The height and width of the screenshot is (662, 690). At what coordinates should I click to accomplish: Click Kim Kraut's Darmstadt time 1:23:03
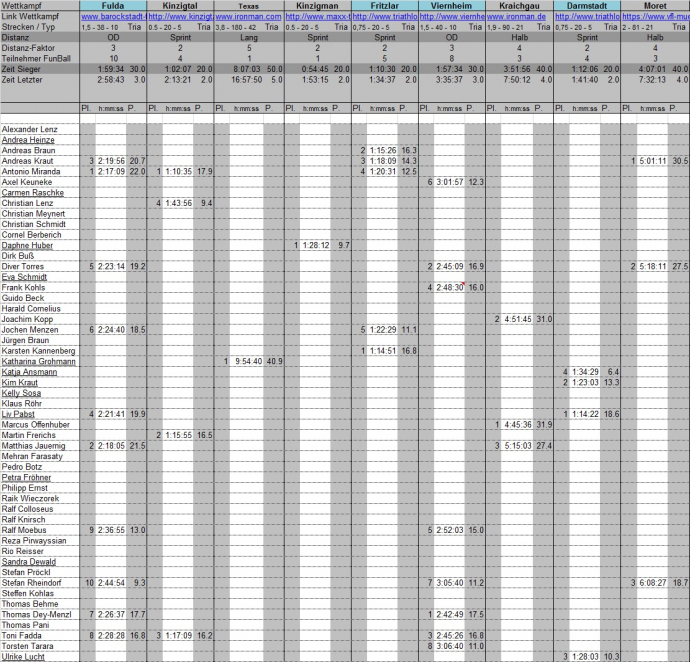(585, 382)
